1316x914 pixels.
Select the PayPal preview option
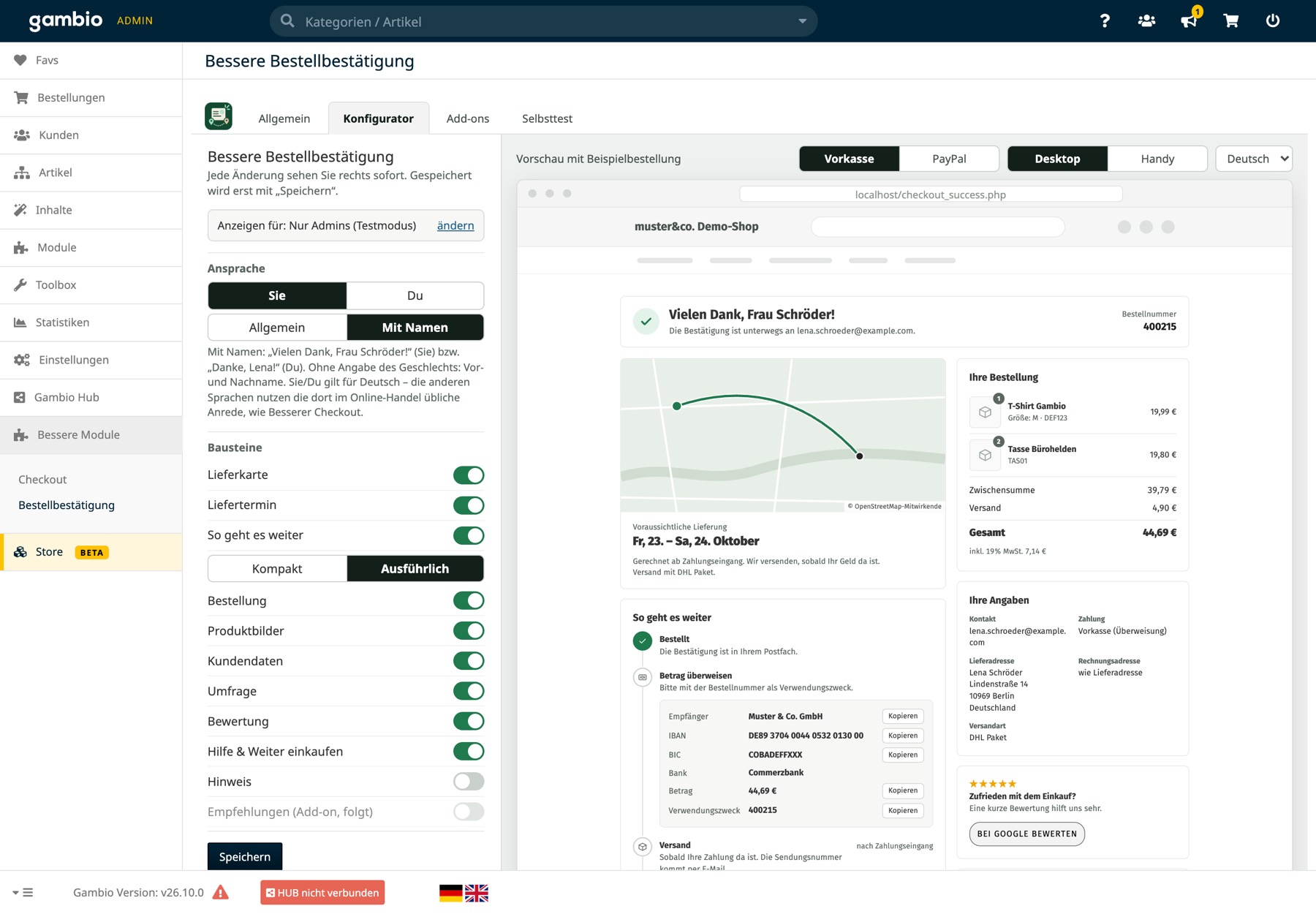pyautogui.click(x=949, y=159)
